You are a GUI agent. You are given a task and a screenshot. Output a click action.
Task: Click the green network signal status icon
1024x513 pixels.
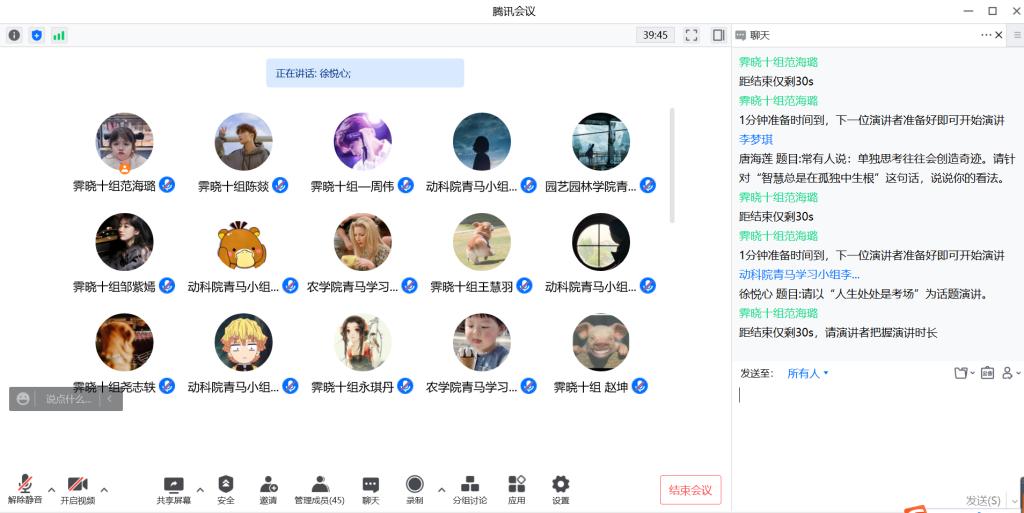pyautogui.click(x=59, y=35)
